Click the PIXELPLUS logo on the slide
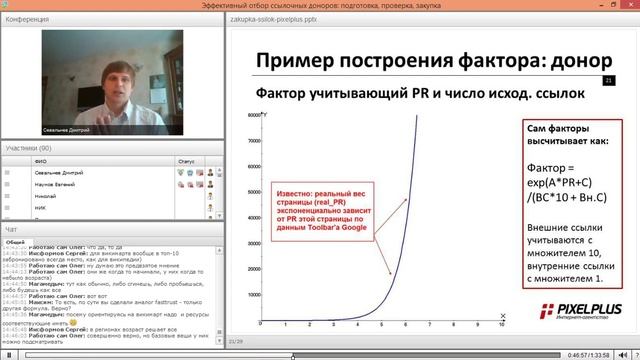Image resolution: width=640 pixels, height=360 pixels. coord(580,311)
